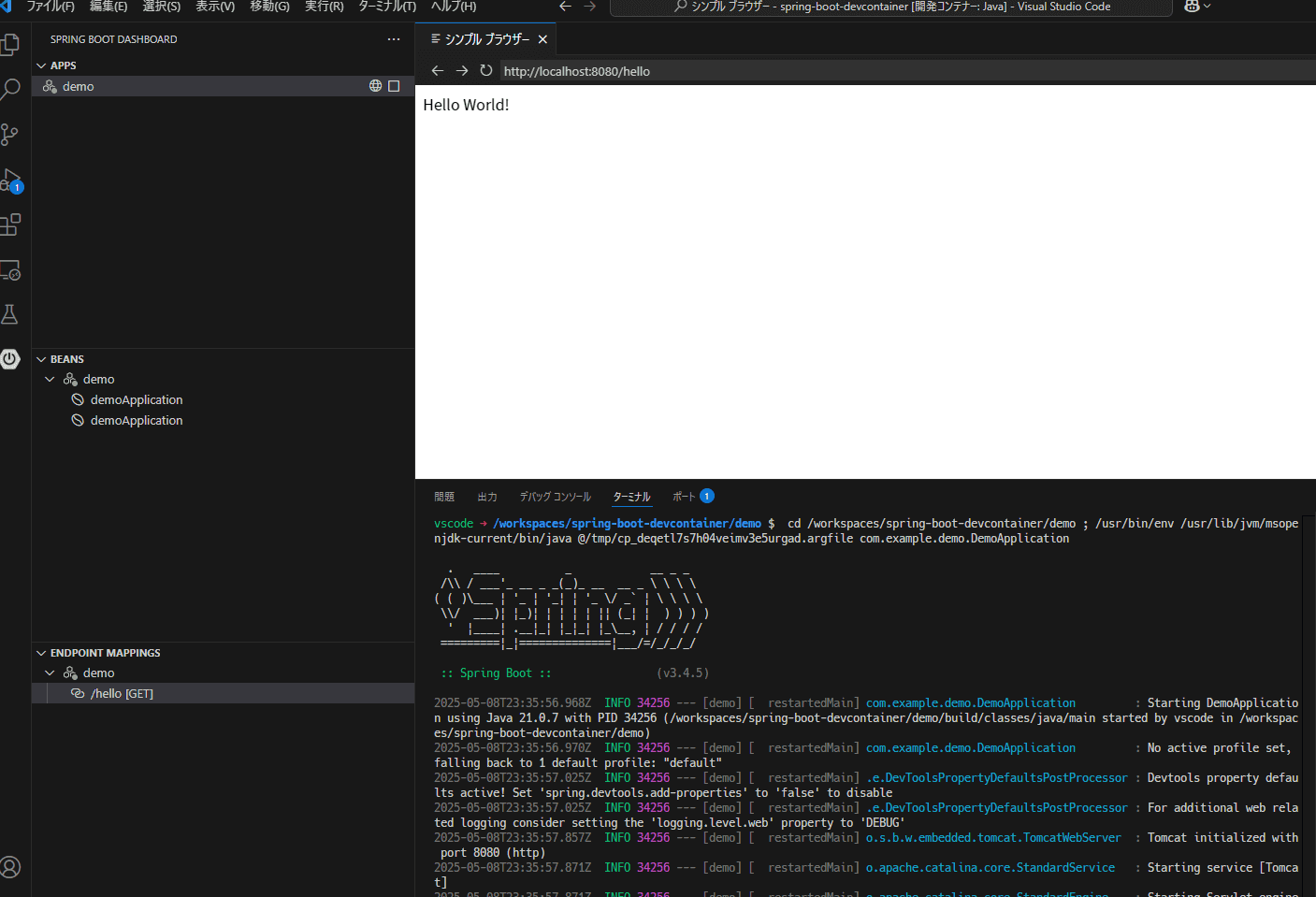1316x897 pixels.
Task: Open the Search view
Action: [12, 89]
